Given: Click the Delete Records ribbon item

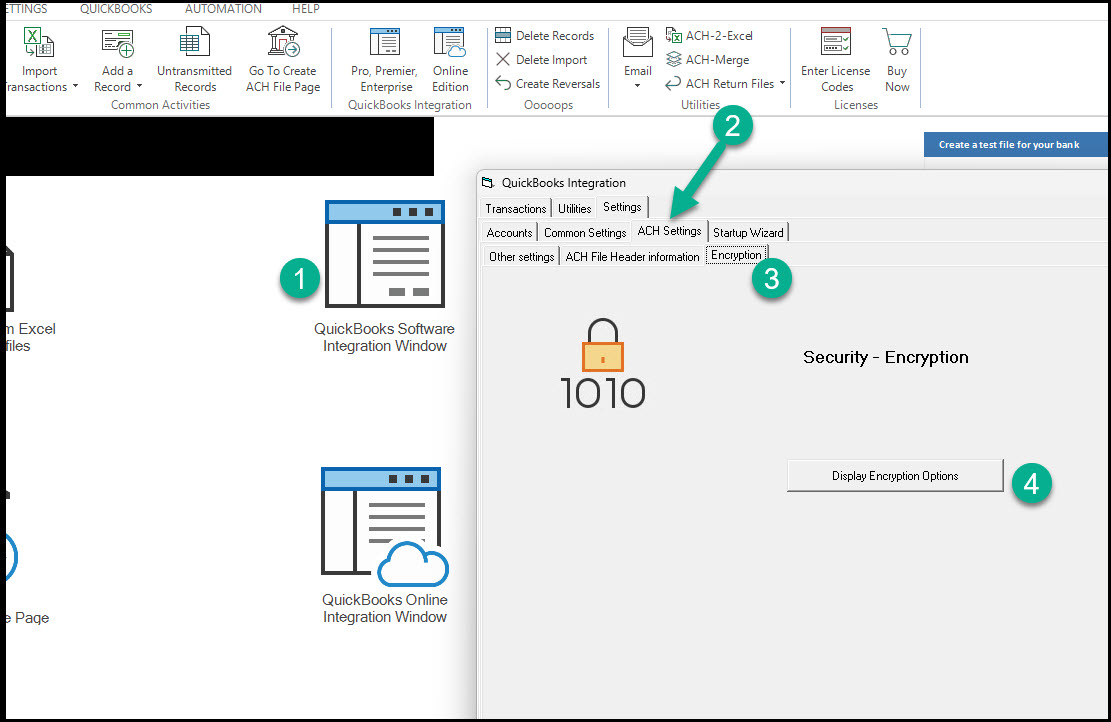Looking at the screenshot, I should [544, 35].
